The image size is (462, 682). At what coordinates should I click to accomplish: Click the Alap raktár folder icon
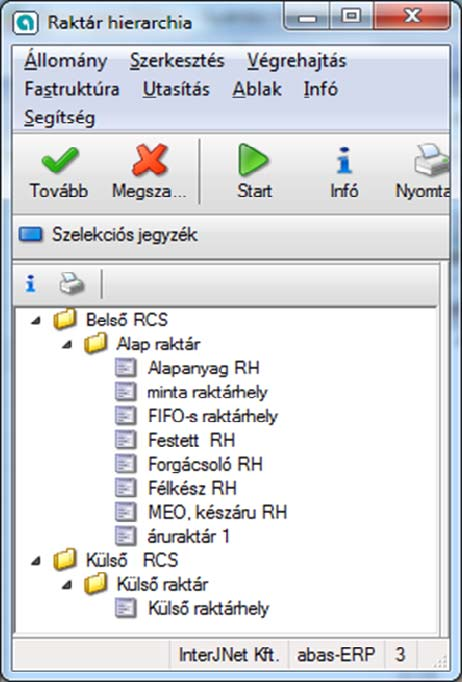tap(96, 344)
